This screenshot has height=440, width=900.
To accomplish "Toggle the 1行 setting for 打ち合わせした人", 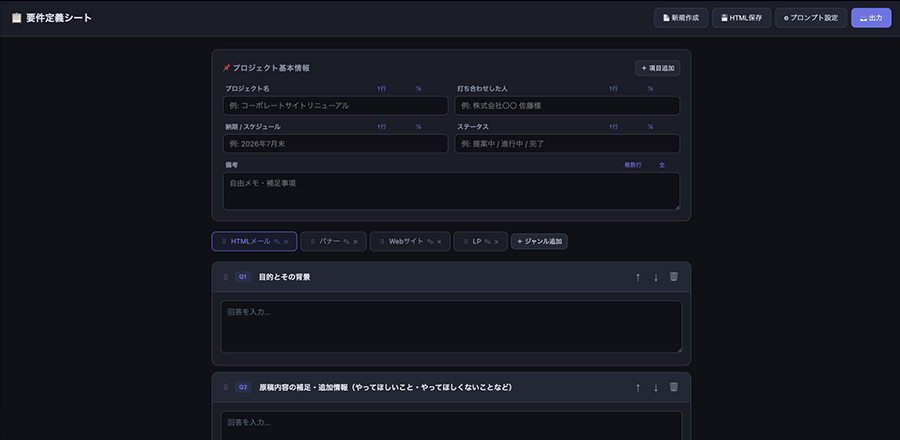I will (614, 89).
